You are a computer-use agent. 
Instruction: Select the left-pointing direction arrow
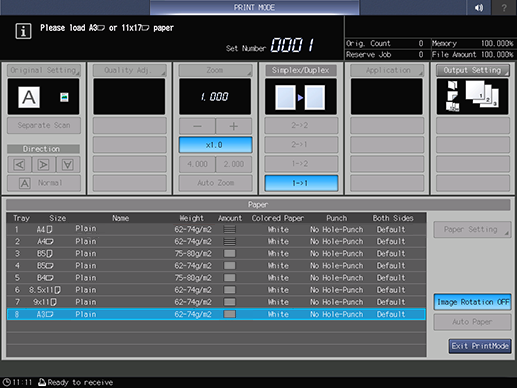(x=19, y=164)
